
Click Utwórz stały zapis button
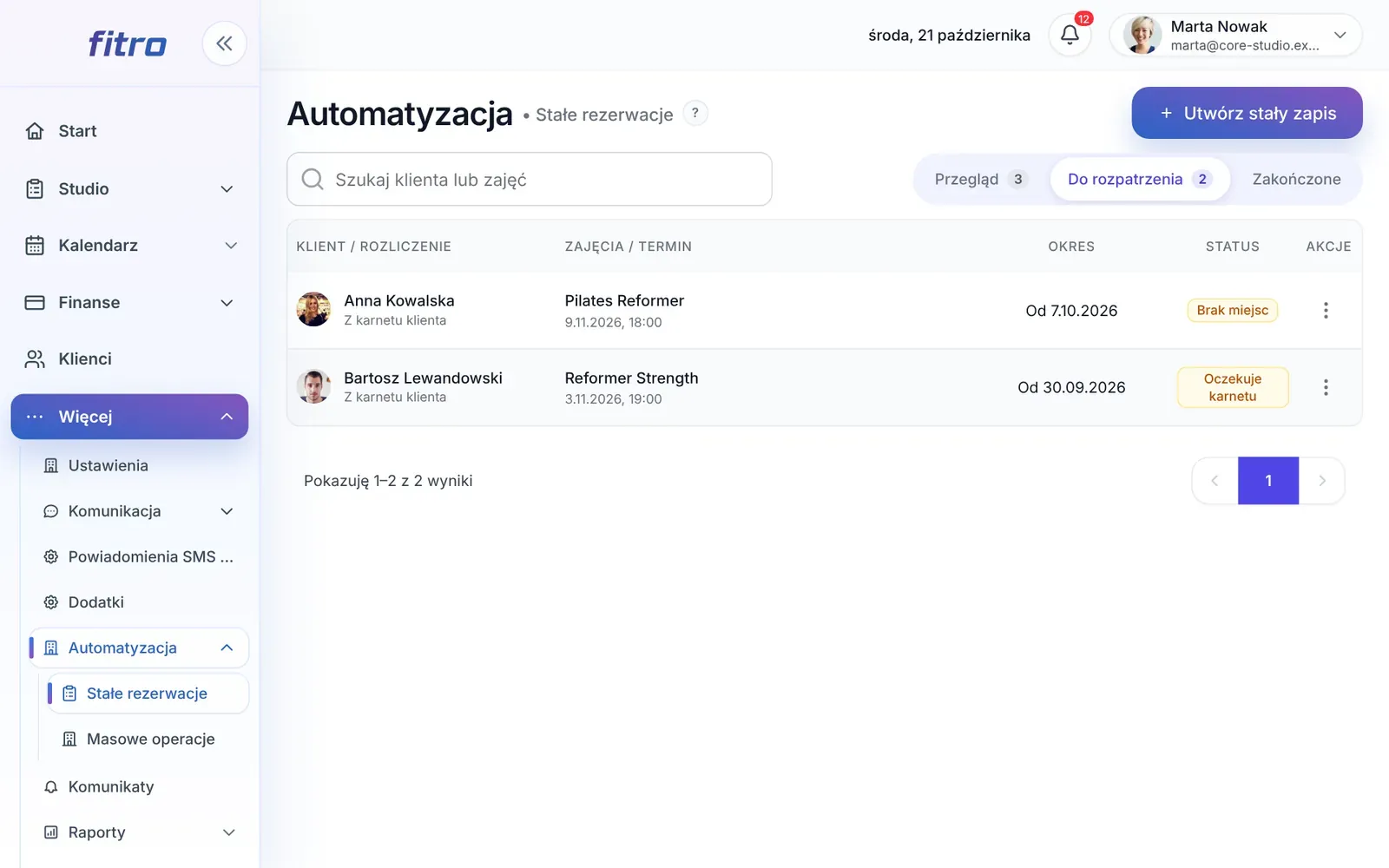[x=1247, y=113]
